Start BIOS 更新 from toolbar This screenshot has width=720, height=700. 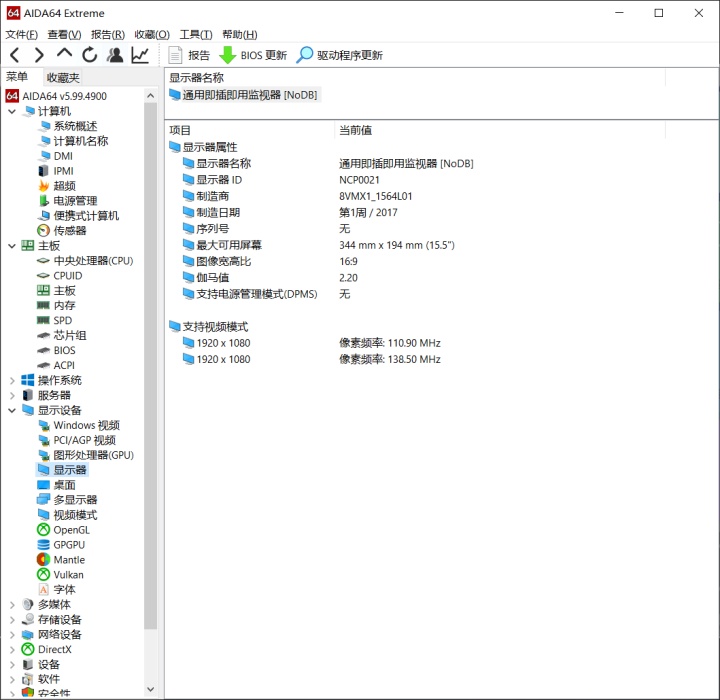tap(253, 55)
